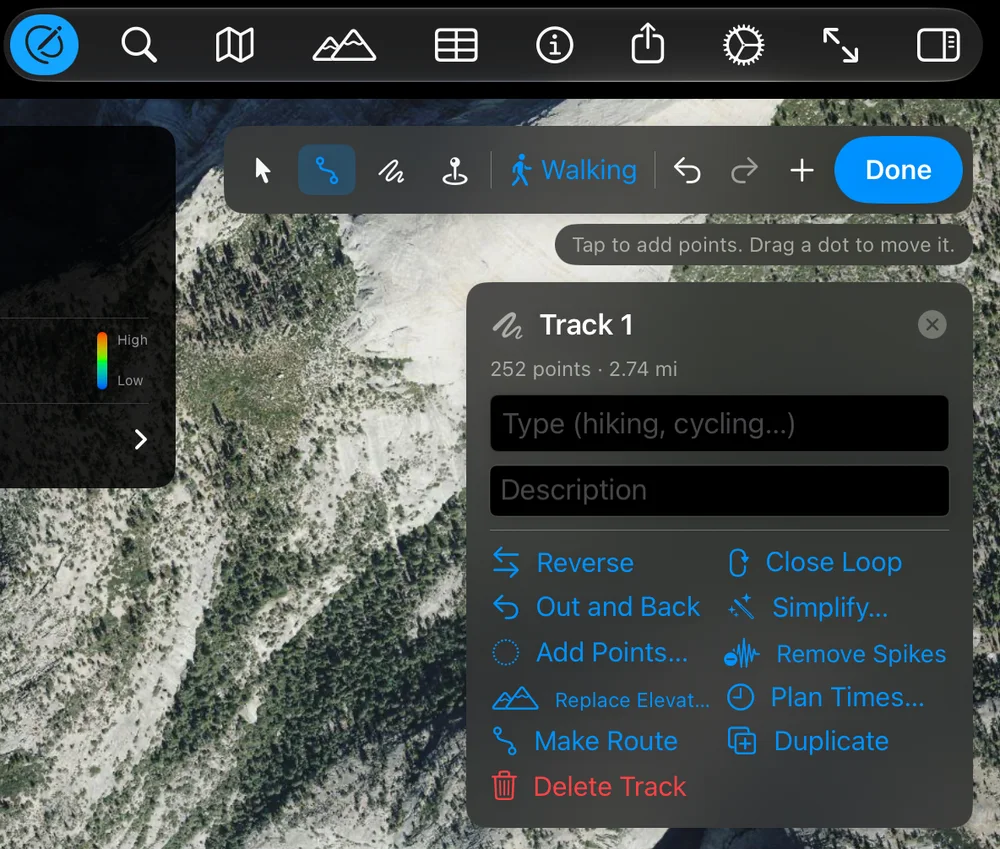Select the waypoint pin tool
1000x849 pixels.
coord(455,170)
